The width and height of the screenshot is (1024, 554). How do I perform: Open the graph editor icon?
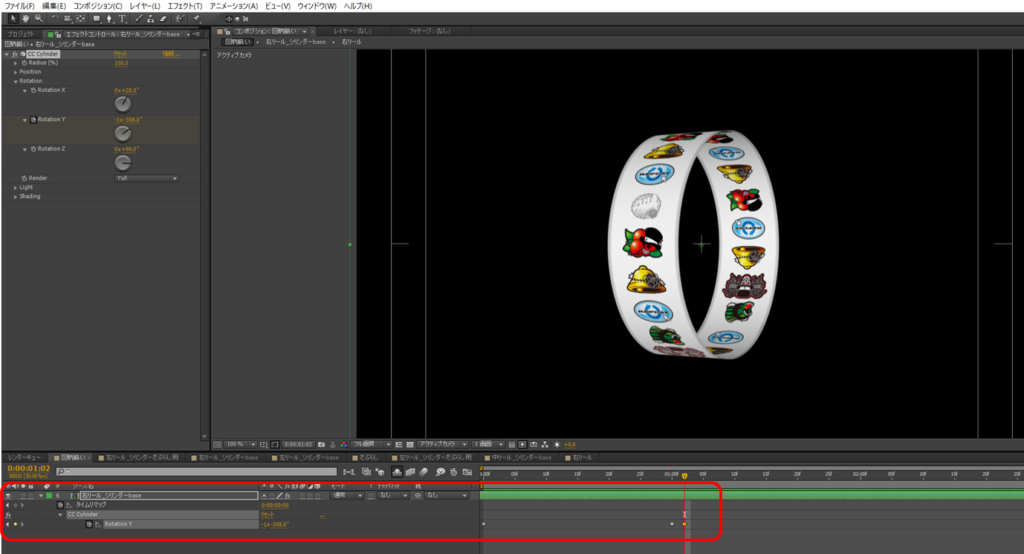click(x=467, y=472)
